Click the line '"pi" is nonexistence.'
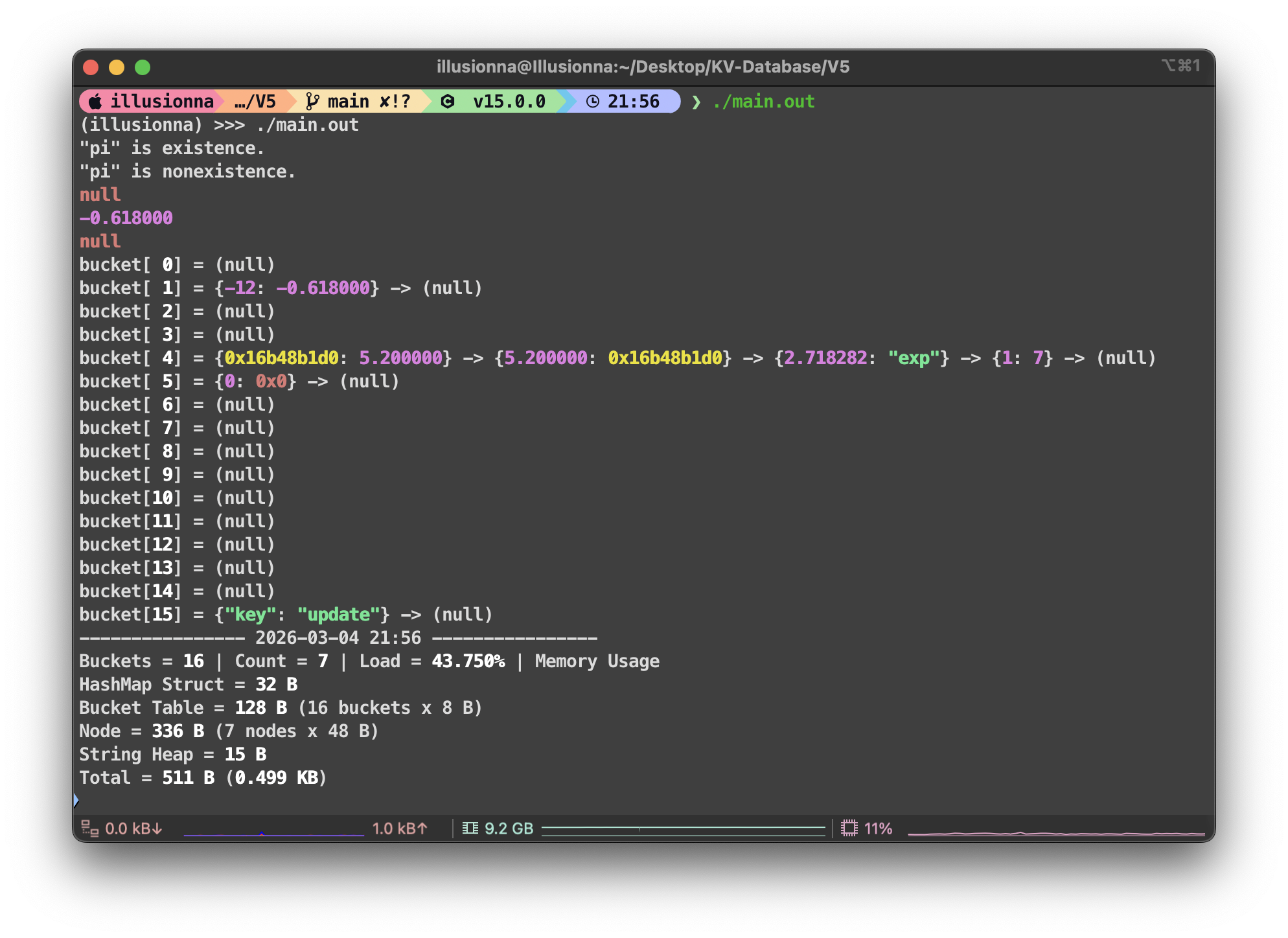1288x938 pixels. coord(187,172)
